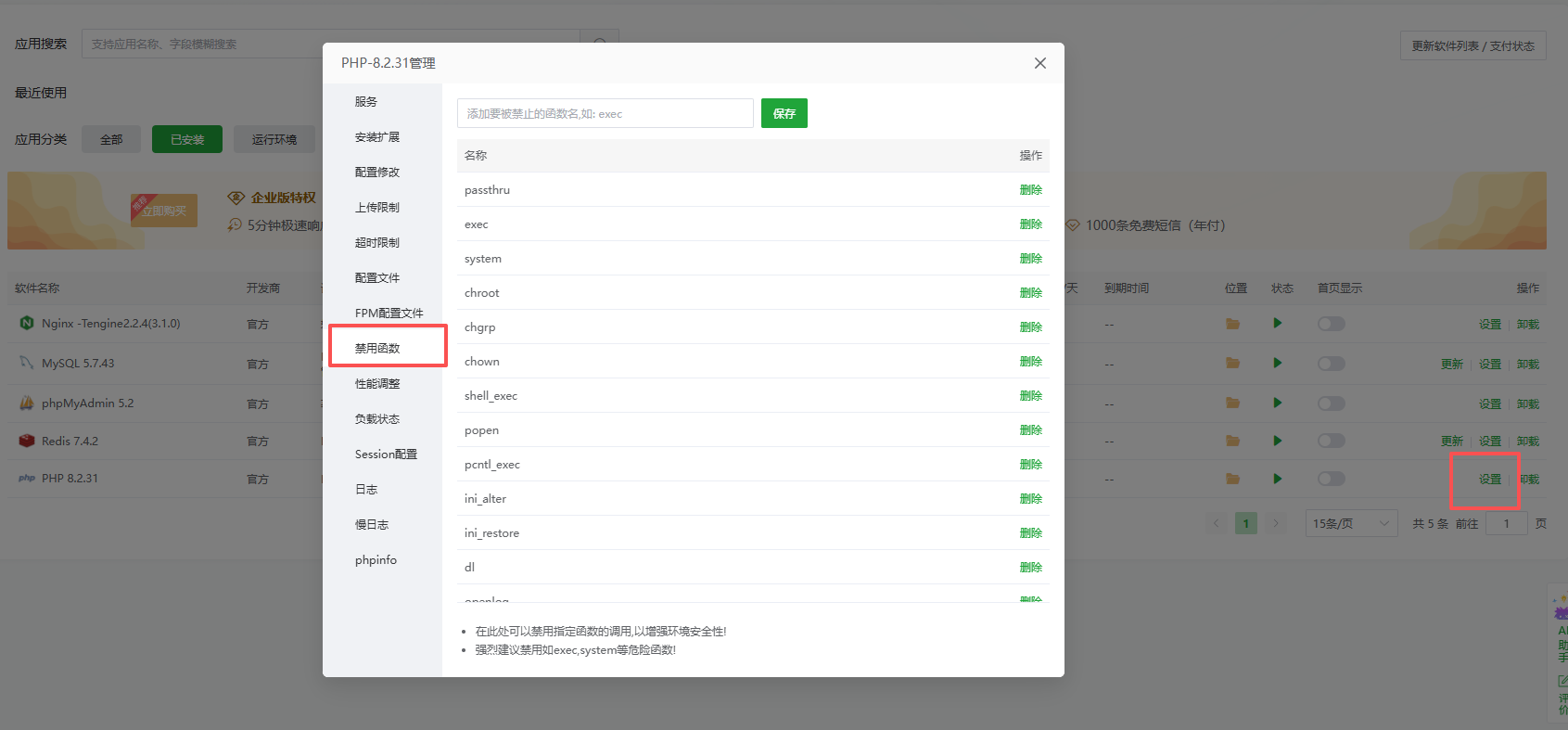Delete the exec disabled function
This screenshot has height=730, width=1568.
1031,224
